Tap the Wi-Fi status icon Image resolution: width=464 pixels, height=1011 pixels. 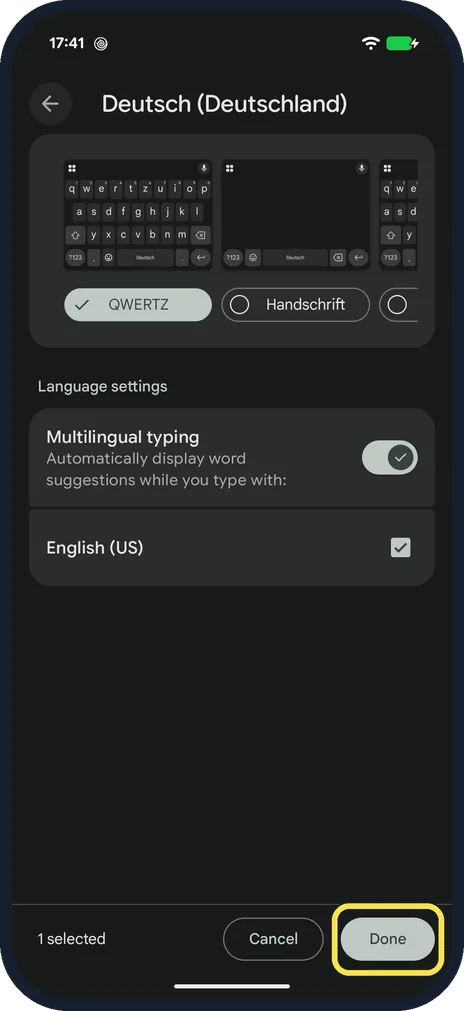[x=371, y=43]
